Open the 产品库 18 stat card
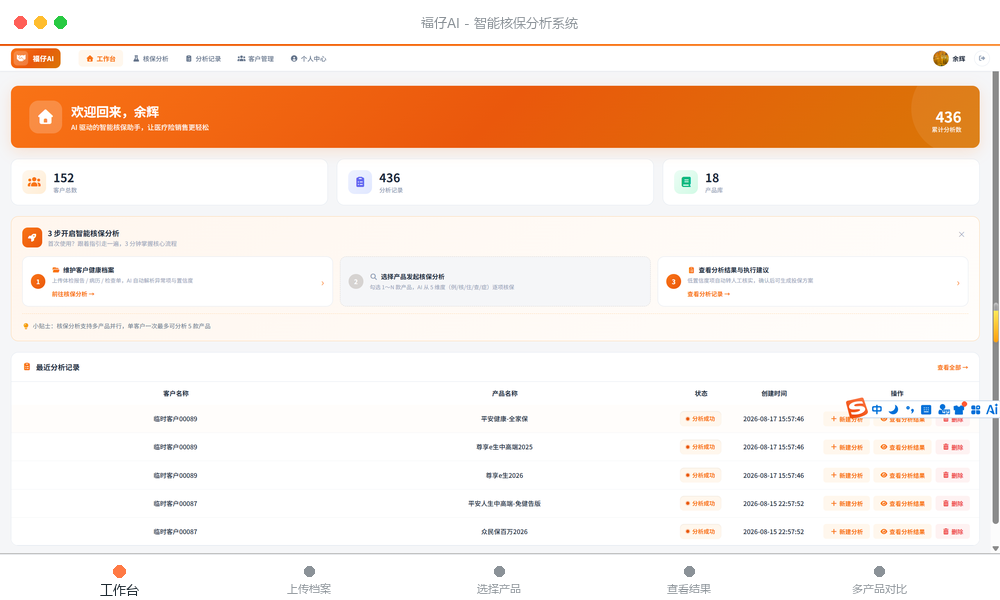Viewport: 1000px width, 600px height. pos(821,182)
